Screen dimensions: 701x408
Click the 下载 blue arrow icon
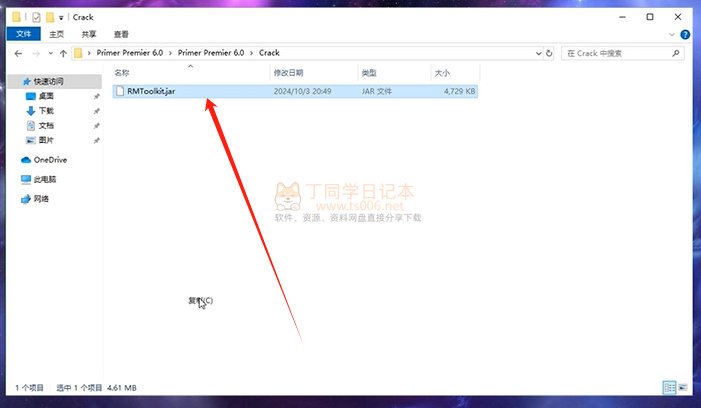(30, 111)
